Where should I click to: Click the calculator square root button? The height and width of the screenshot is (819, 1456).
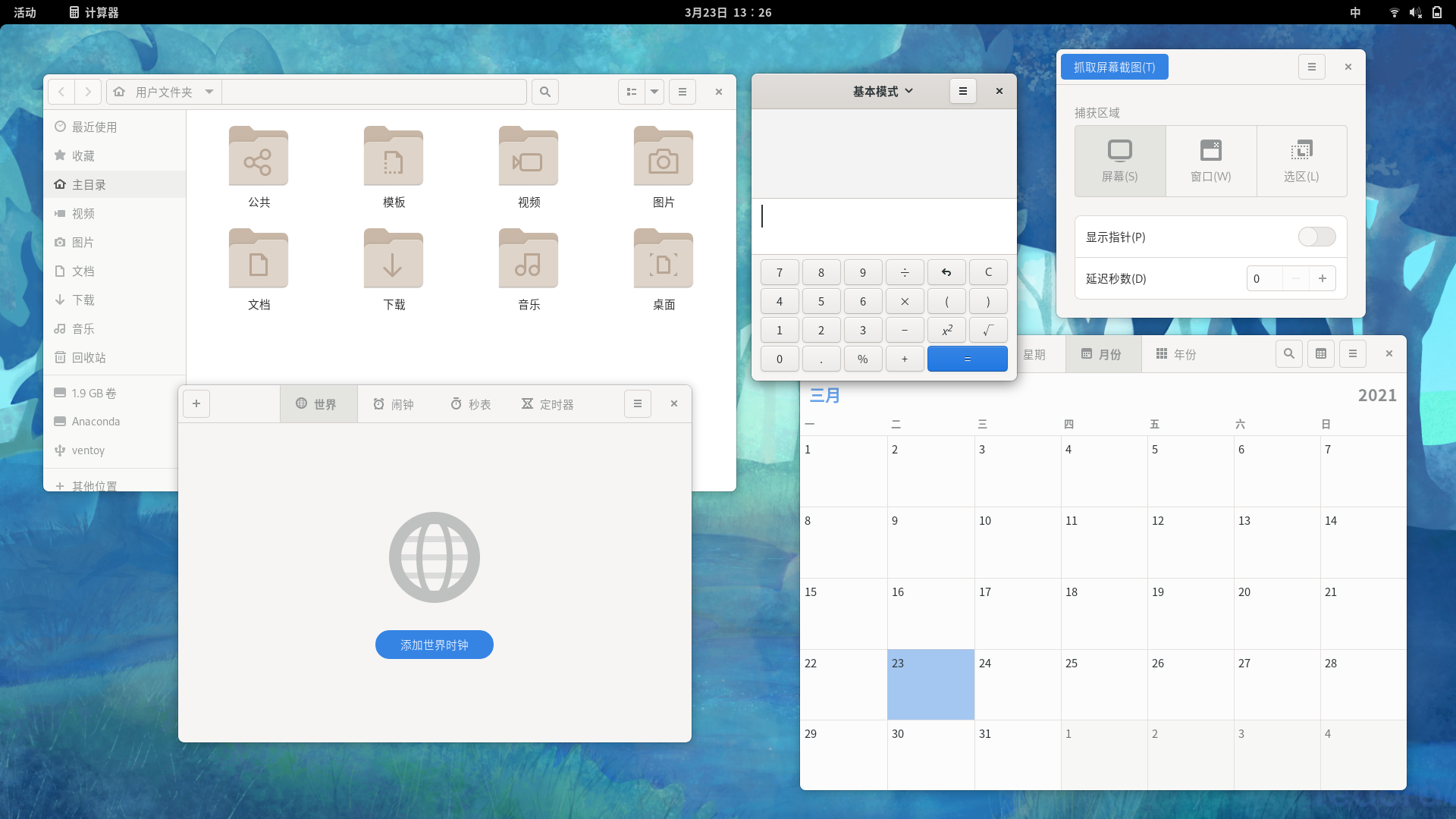pyautogui.click(x=988, y=330)
